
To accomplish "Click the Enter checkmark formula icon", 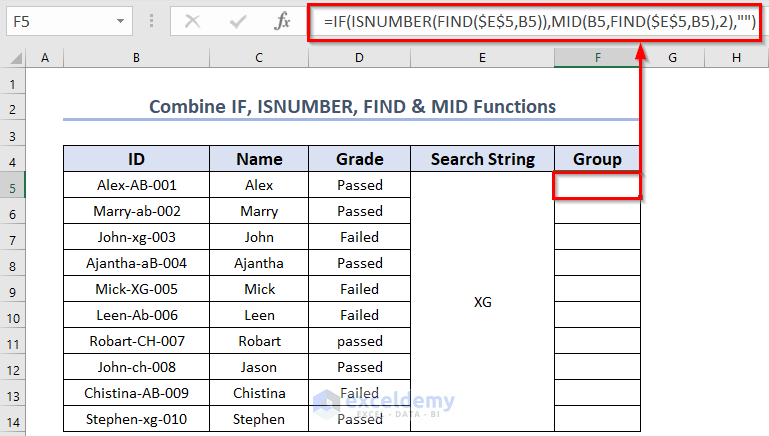I will click(x=238, y=20).
